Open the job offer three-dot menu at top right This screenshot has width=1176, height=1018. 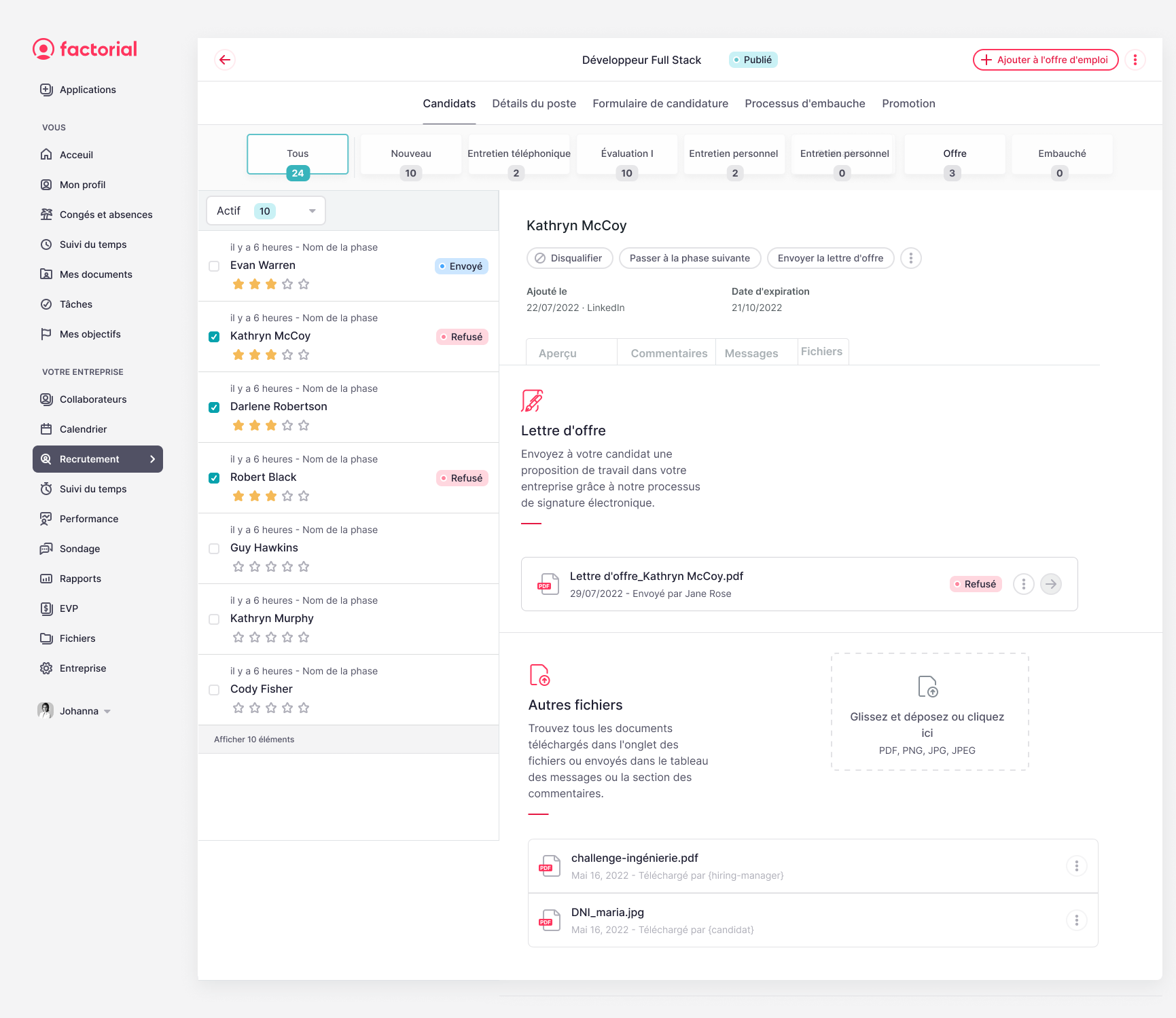click(1135, 60)
